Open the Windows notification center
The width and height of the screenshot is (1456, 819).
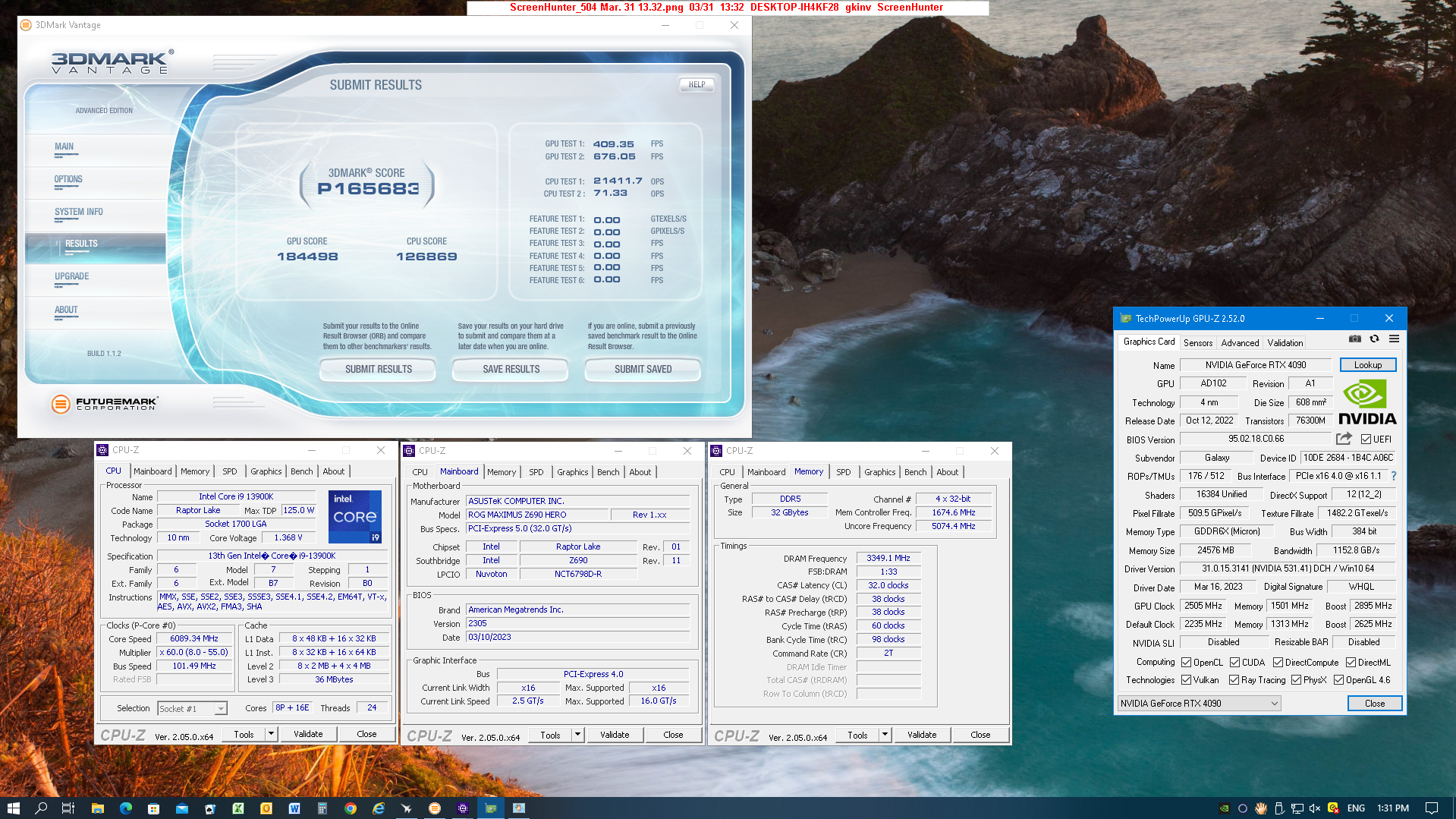(1432, 808)
